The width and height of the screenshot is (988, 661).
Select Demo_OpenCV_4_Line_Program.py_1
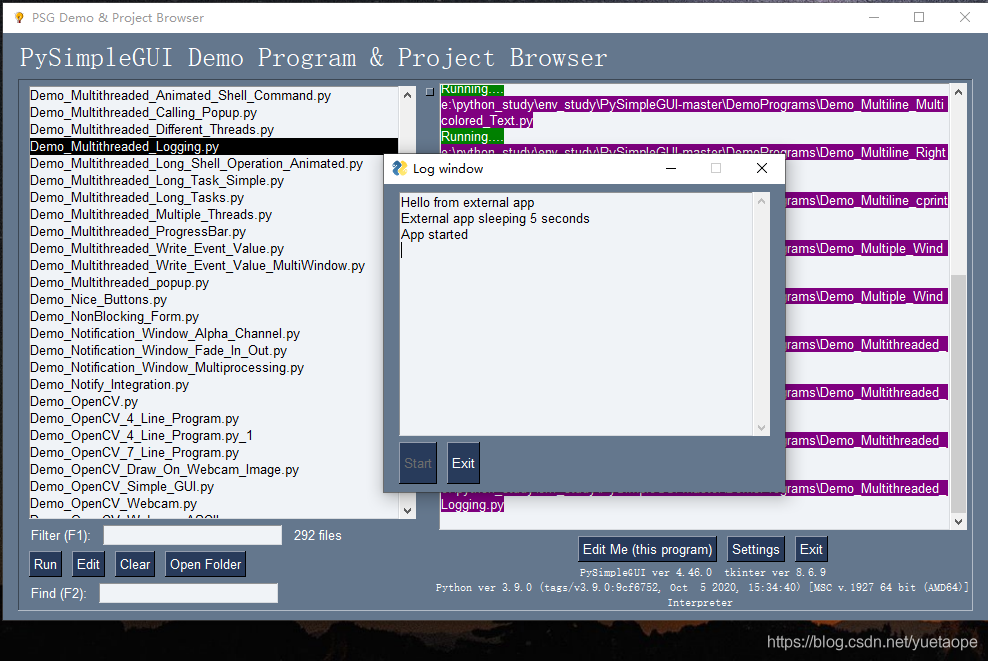pos(214,436)
